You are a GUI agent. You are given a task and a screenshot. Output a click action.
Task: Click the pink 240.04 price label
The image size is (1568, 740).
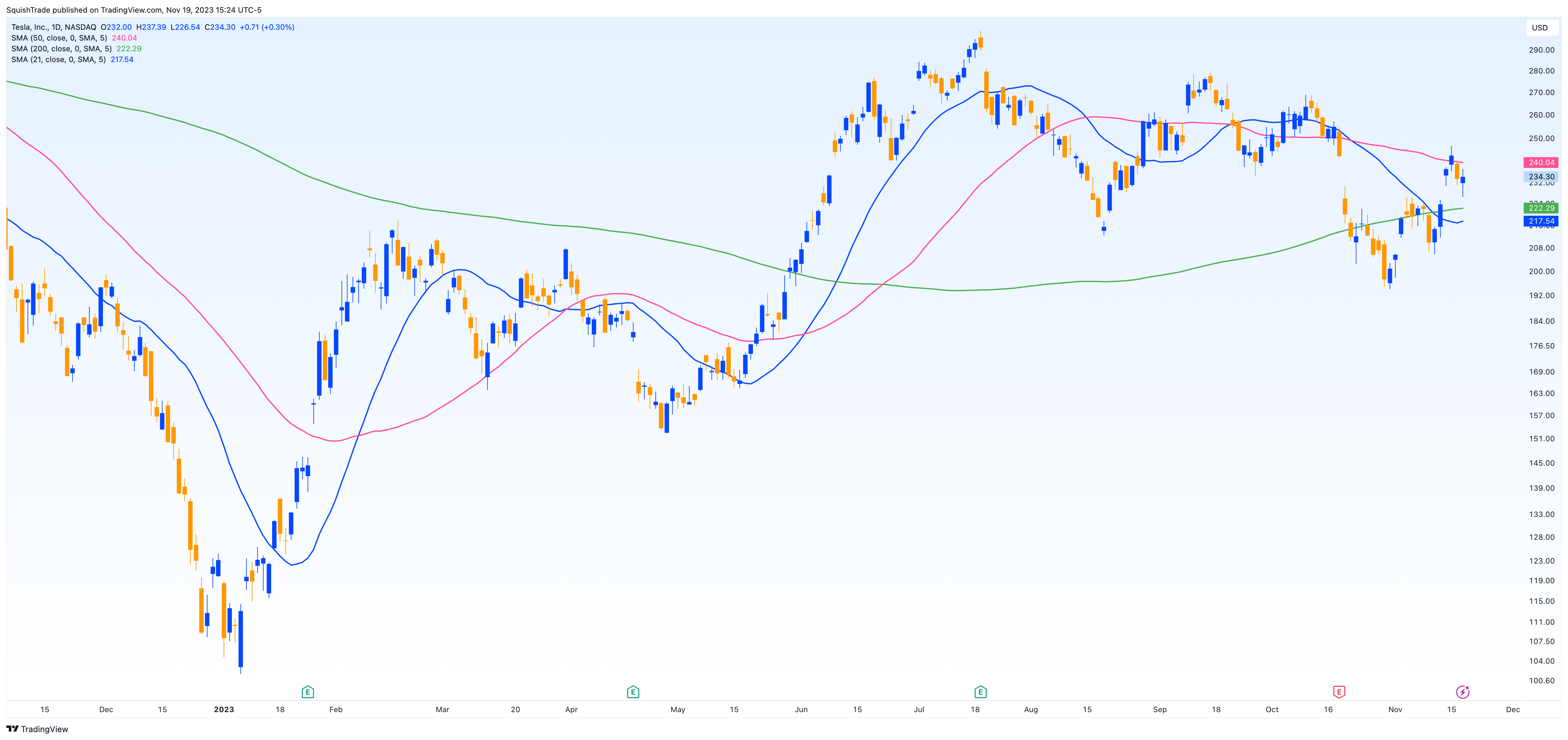tap(1541, 163)
